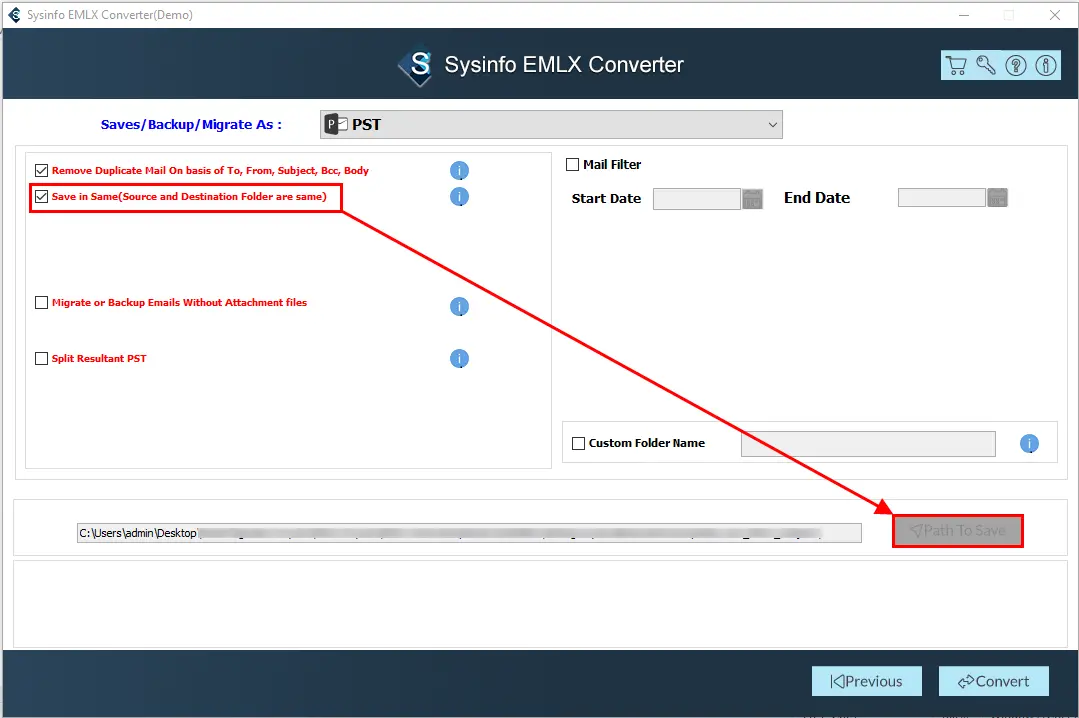Toggle Save in Same folder checkbox
The height and width of the screenshot is (718, 1079).
coord(41,197)
